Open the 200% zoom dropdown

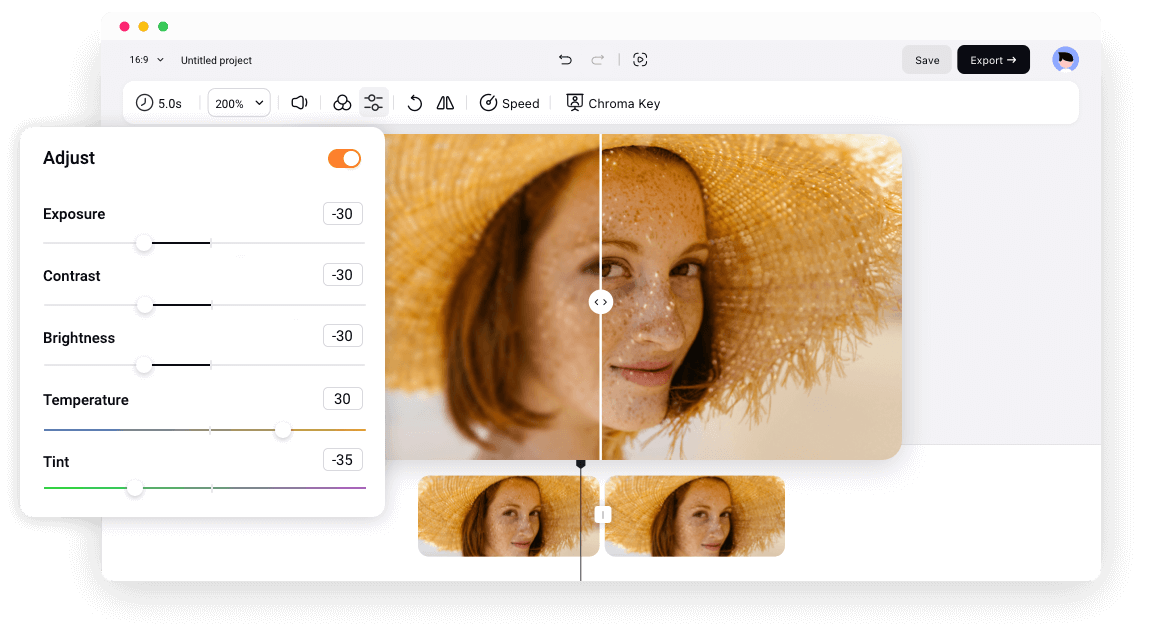(x=238, y=102)
